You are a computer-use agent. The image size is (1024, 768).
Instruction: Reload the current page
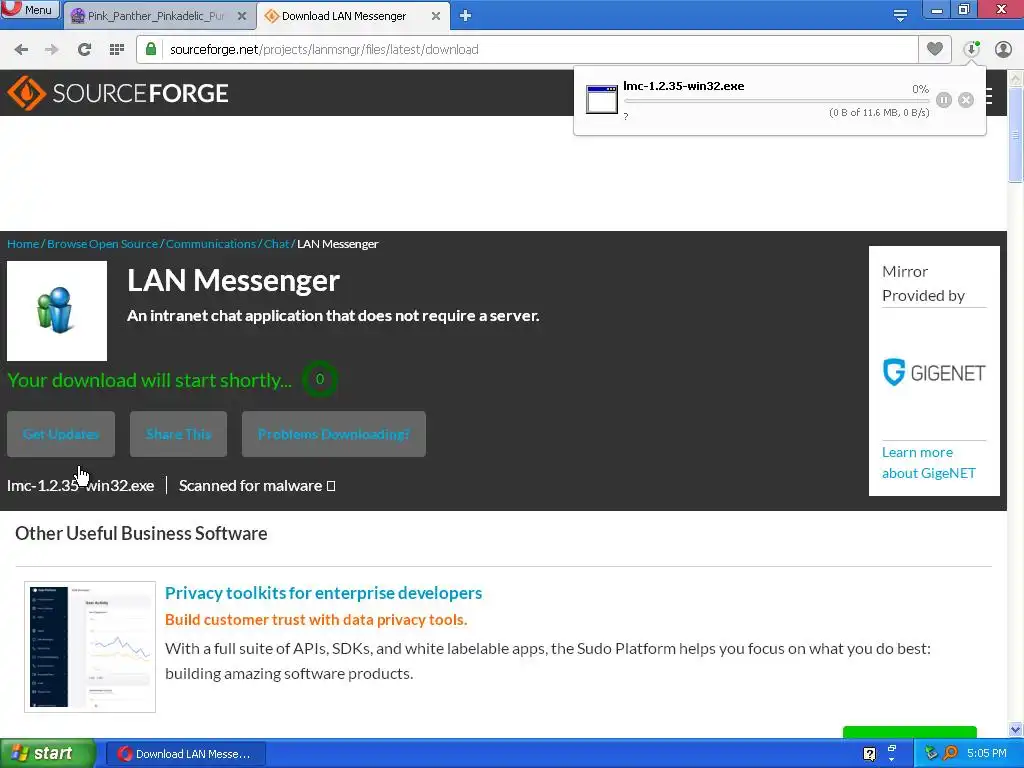(x=84, y=50)
